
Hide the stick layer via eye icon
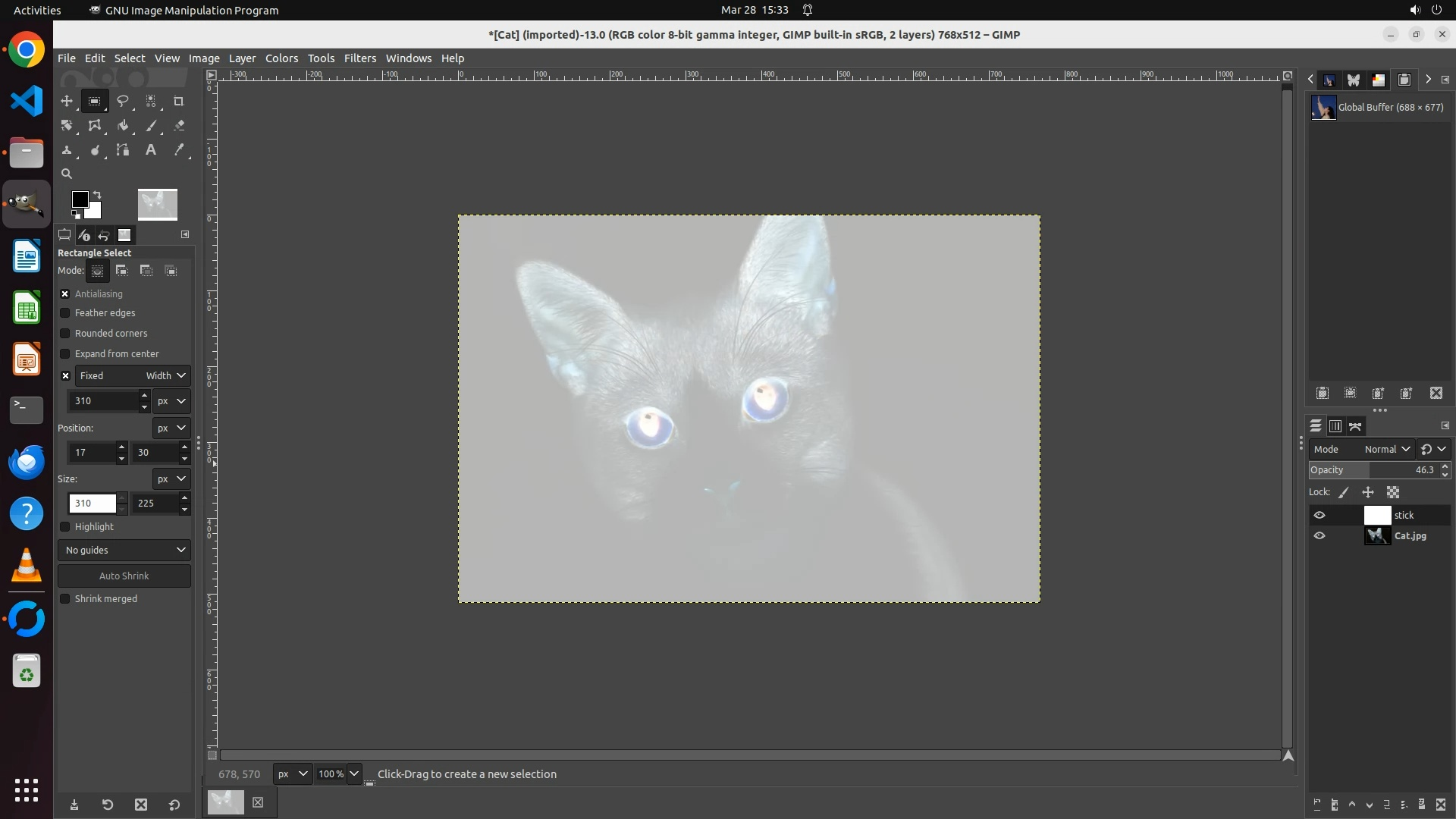point(1319,516)
